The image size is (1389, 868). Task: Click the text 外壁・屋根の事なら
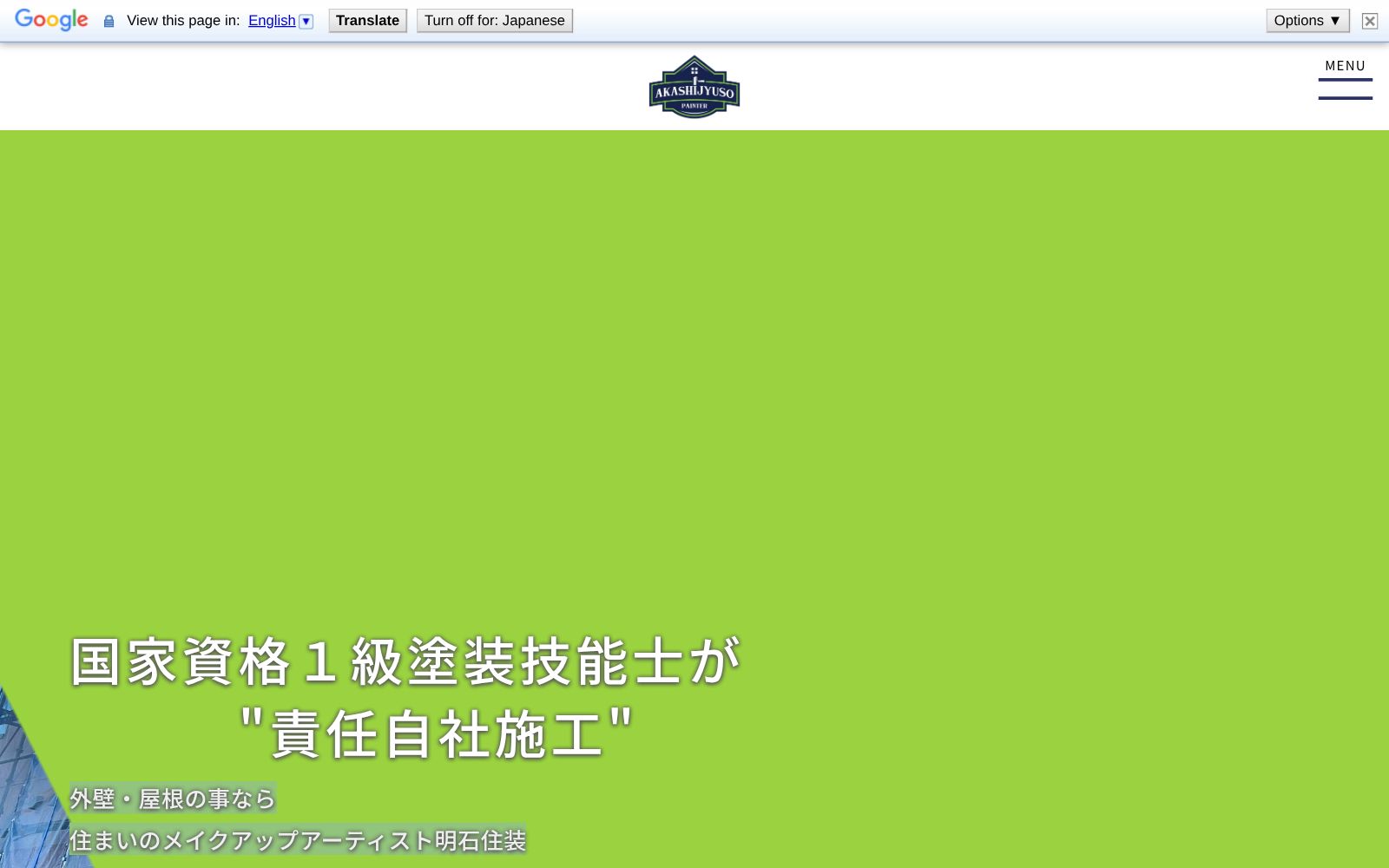(x=173, y=799)
